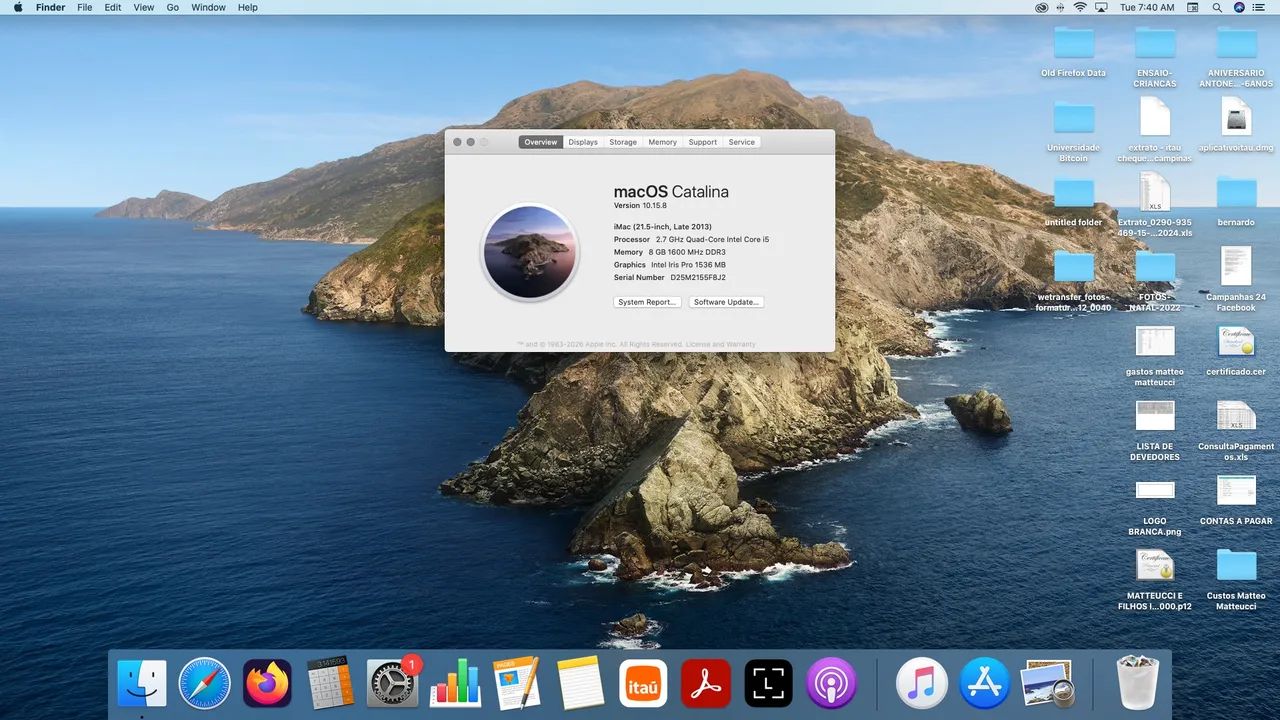Launch the Numbers app from the Dock

tap(455, 684)
